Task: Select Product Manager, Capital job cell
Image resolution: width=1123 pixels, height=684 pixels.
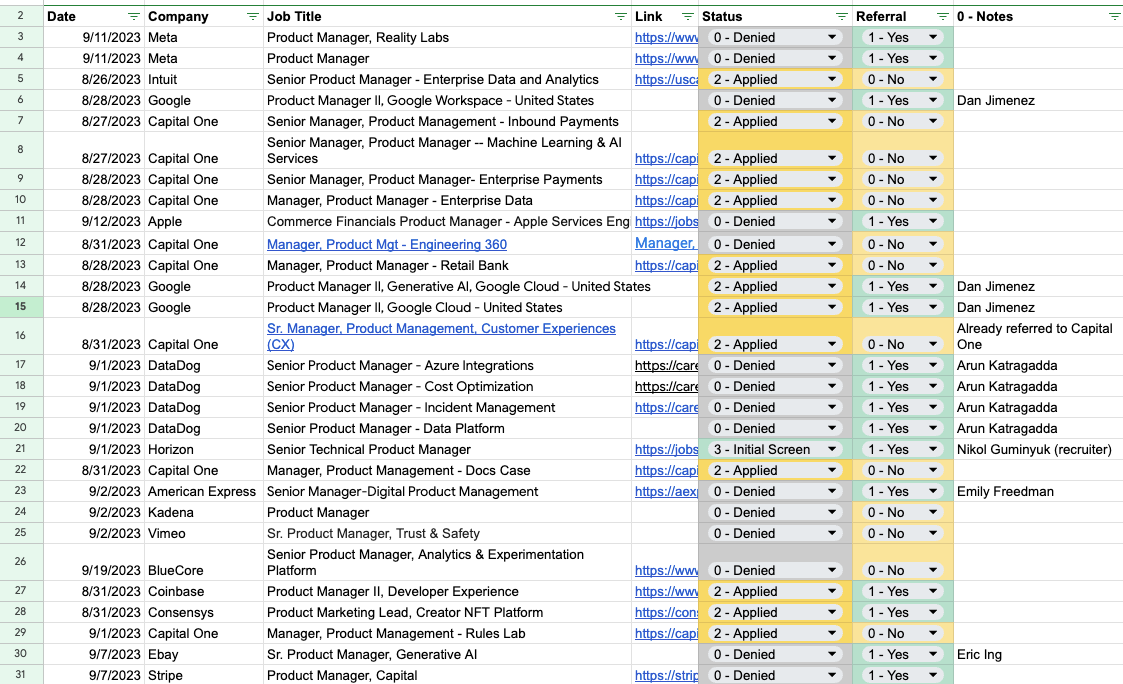Action: click(x=447, y=675)
